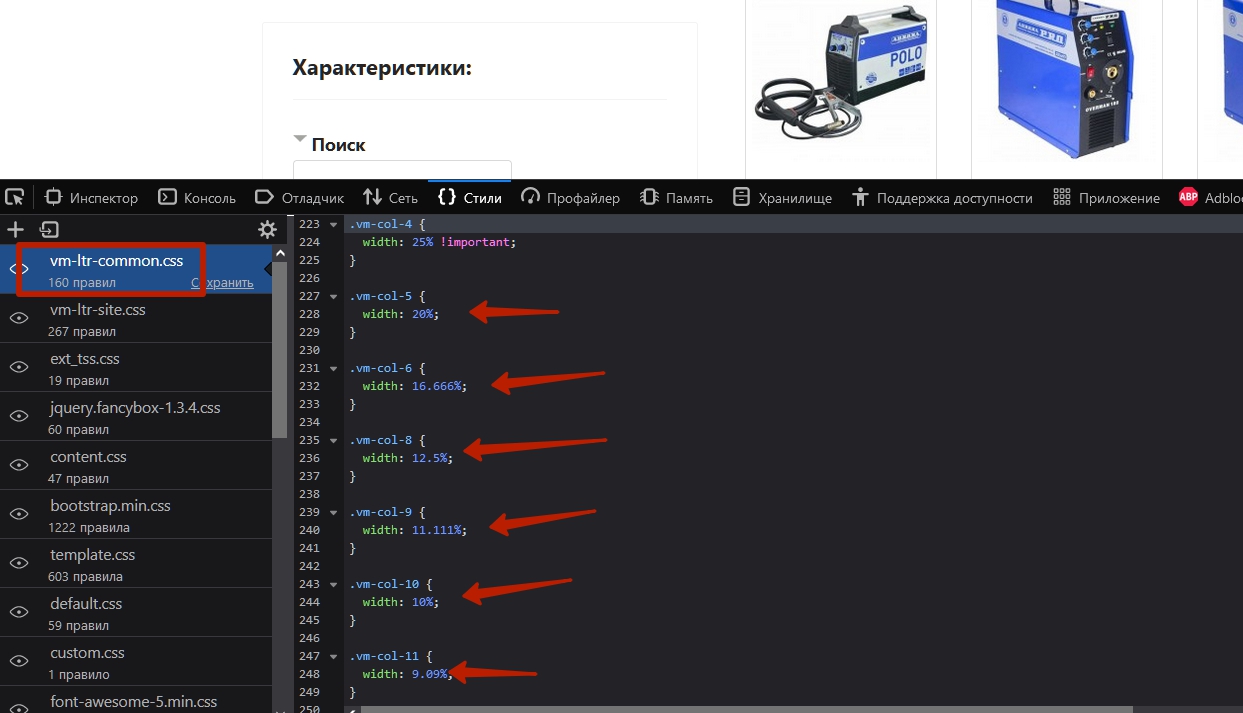Create a new stylesheet with plus icon
The height and width of the screenshot is (713, 1243).
click(x=15, y=229)
